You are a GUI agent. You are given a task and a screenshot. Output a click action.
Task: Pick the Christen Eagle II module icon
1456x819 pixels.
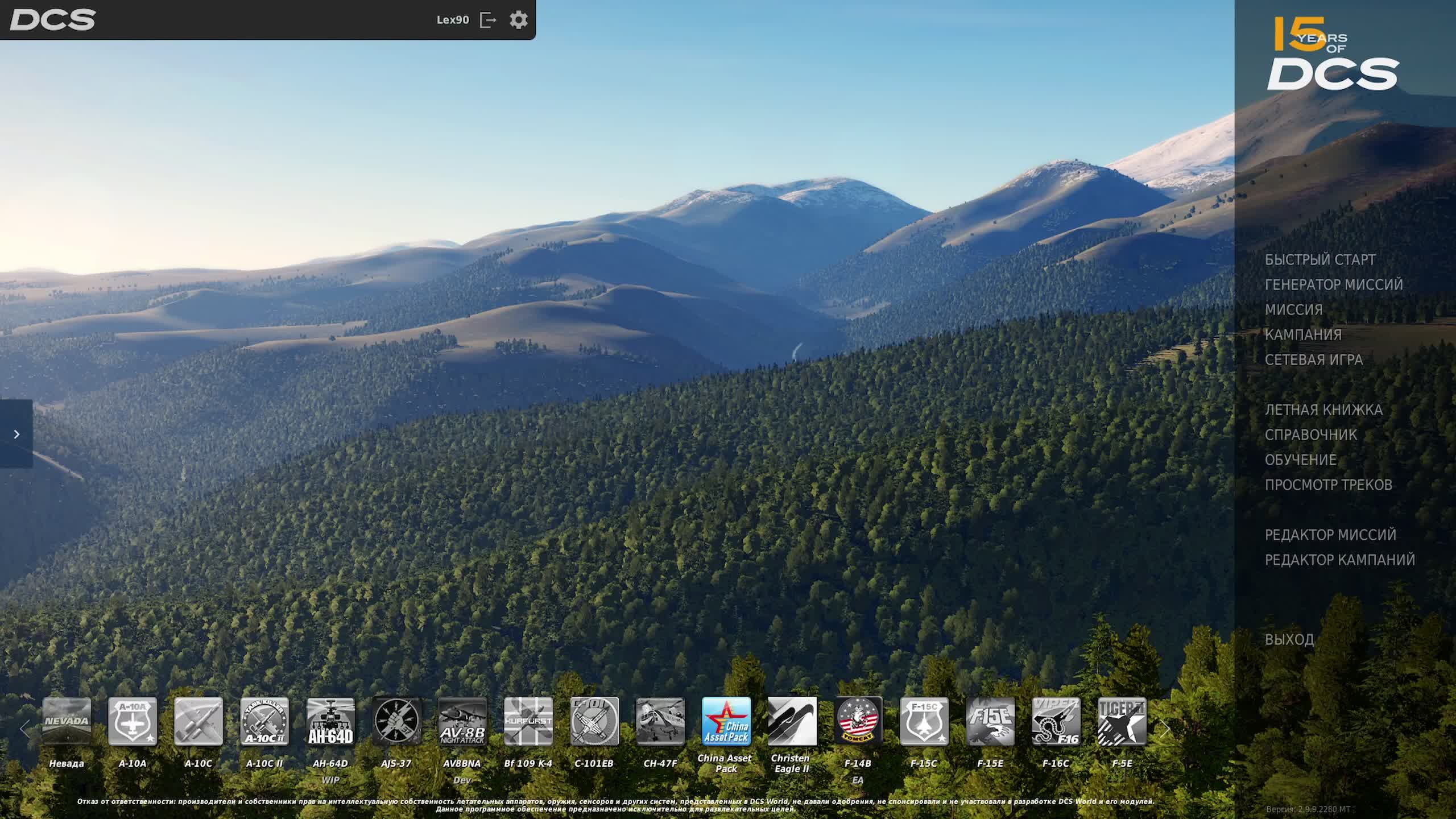[792, 721]
